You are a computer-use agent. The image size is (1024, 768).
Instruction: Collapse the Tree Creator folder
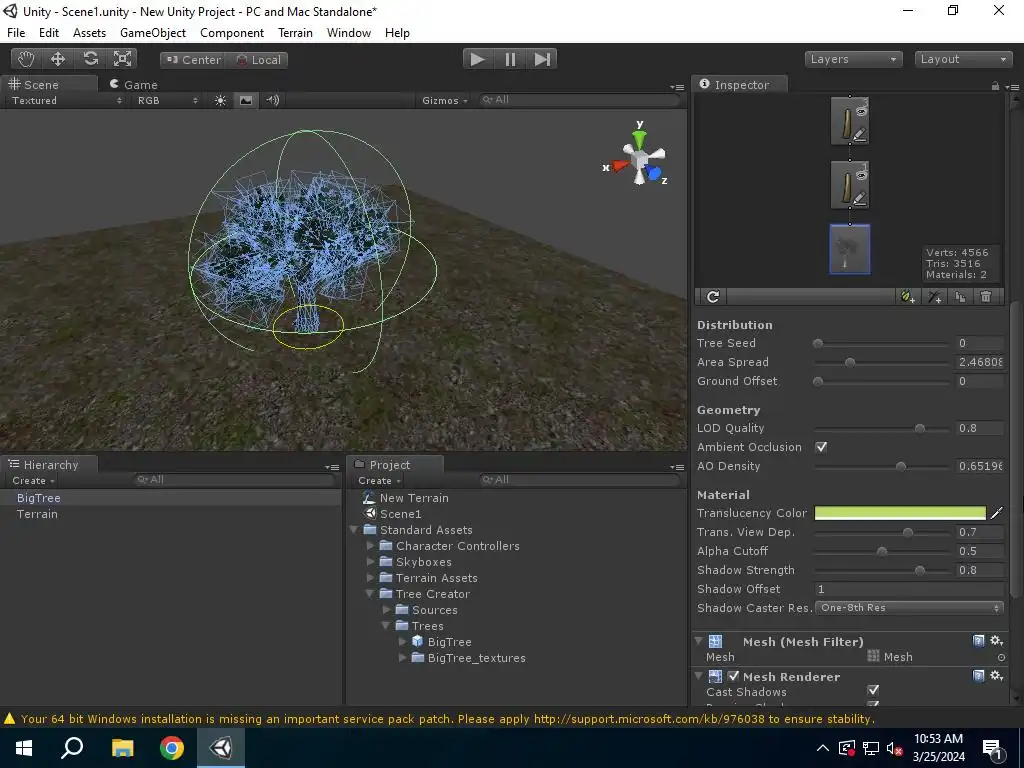(370, 594)
